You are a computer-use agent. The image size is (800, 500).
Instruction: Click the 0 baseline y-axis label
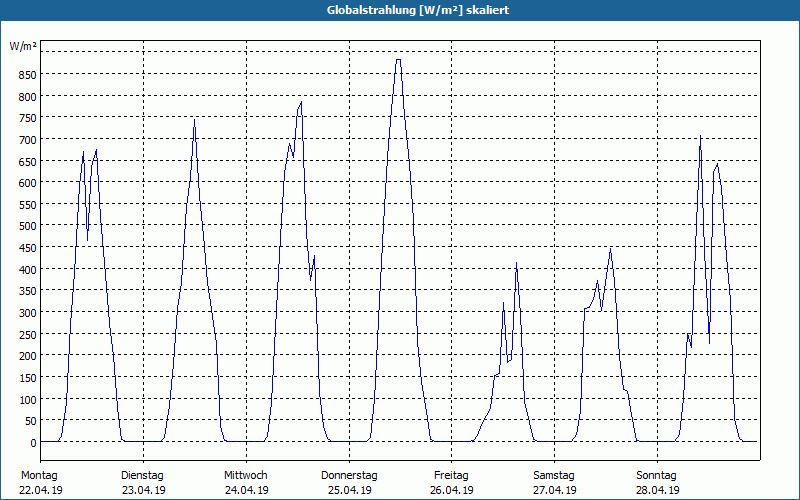pos(34,443)
